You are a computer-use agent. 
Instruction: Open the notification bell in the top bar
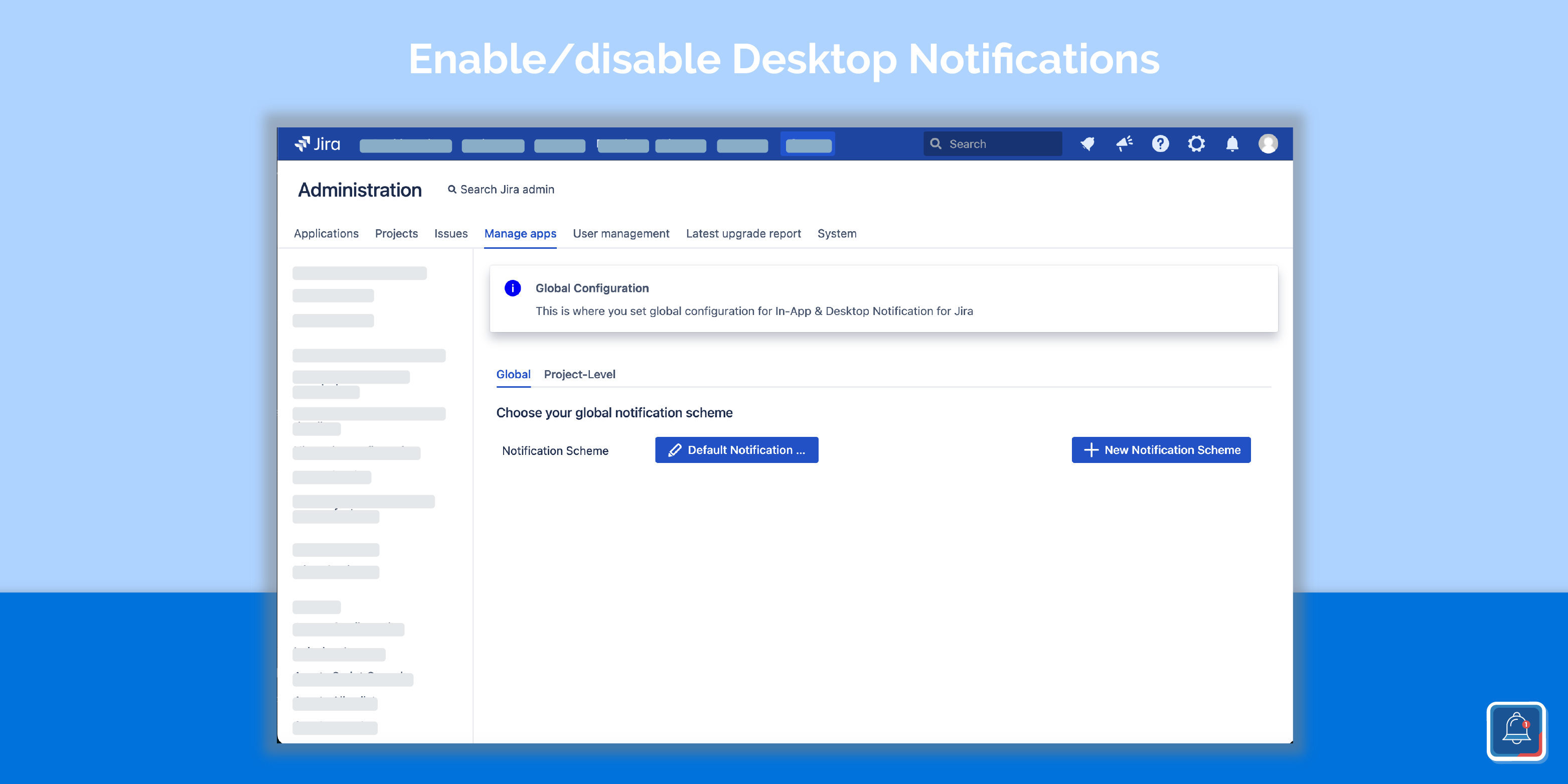1231,143
